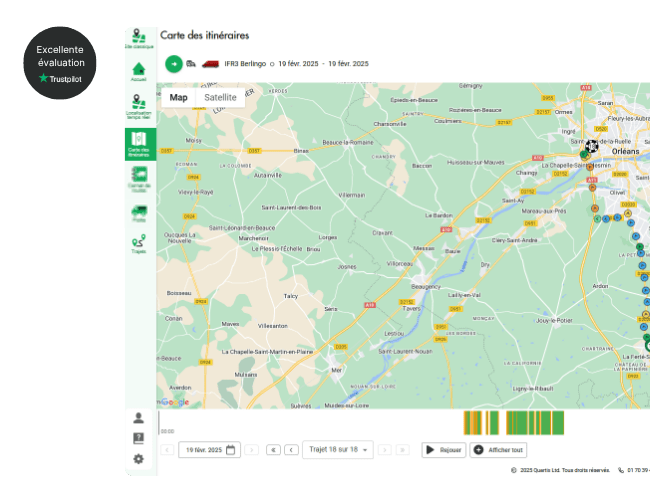Jump to last trajet double-arrow button

point(403,450)
